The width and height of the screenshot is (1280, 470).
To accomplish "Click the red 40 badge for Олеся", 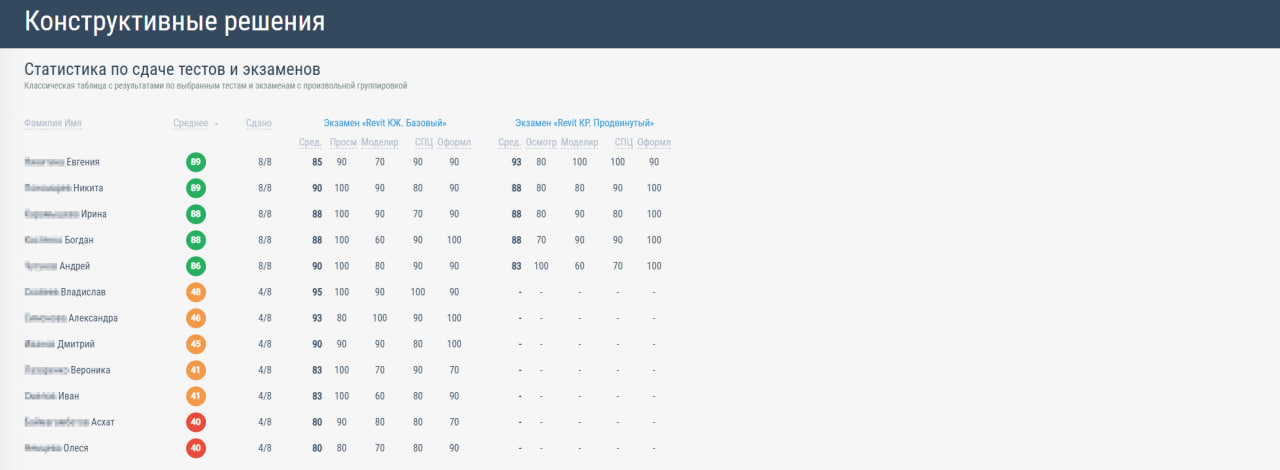I will (196, 448).
